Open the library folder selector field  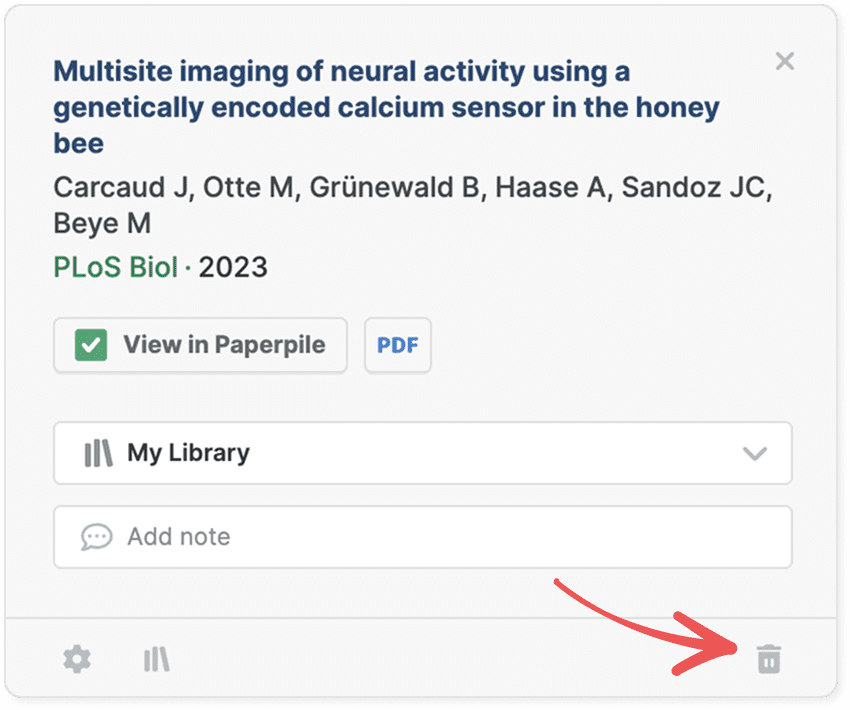[422, 453]
